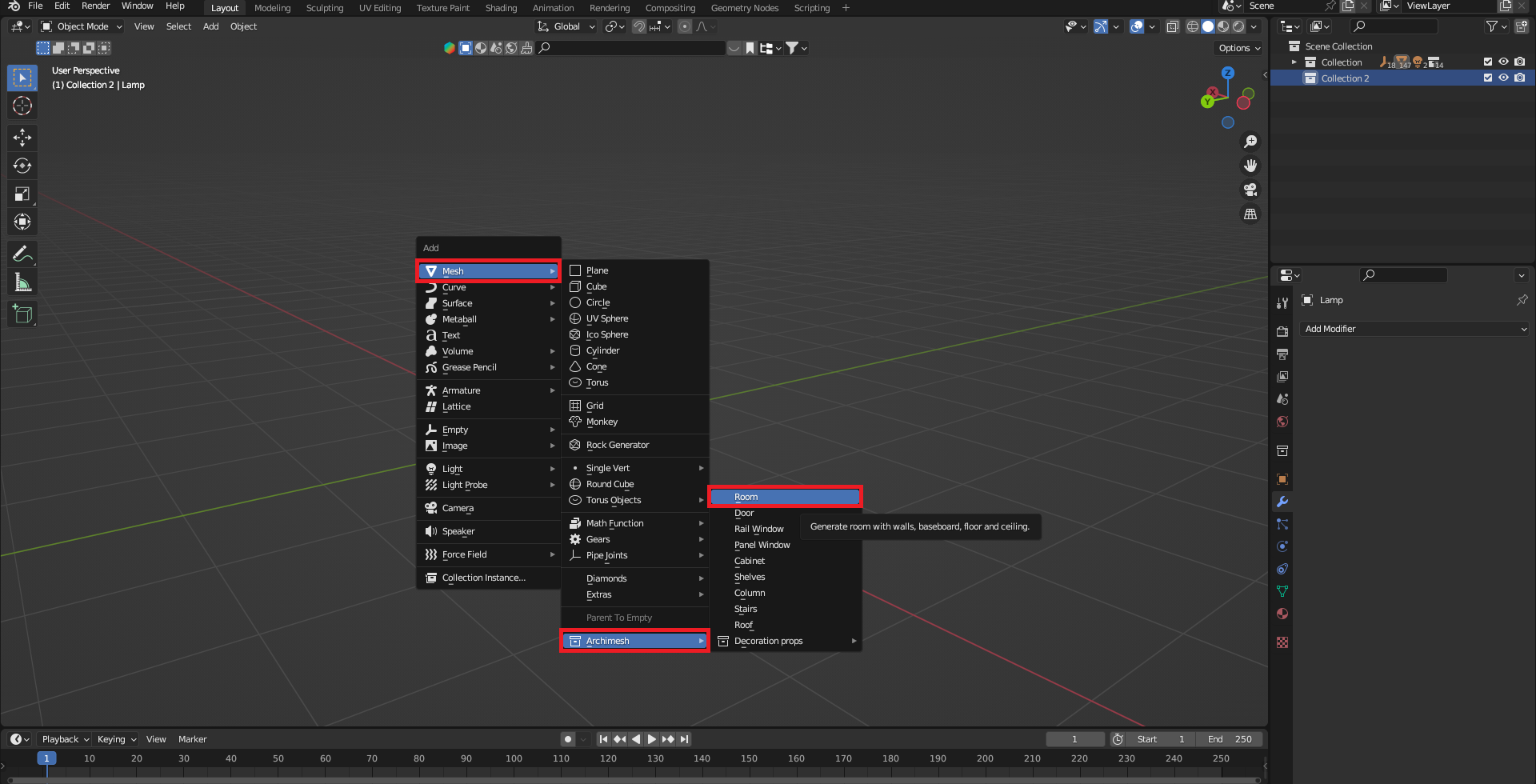Select Monkey from the Mesh menu
Screen dimensions: 1536x784
coord(635,422)
